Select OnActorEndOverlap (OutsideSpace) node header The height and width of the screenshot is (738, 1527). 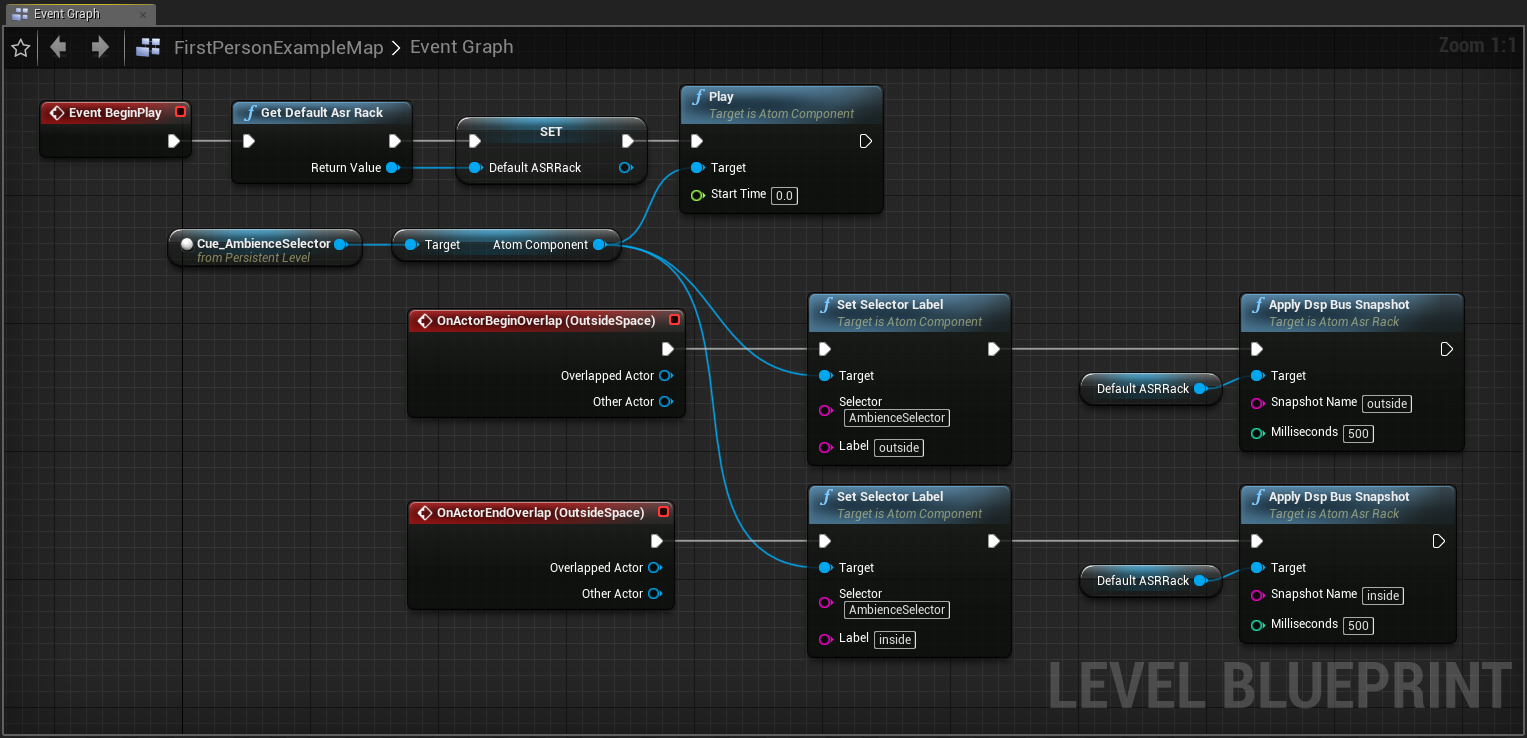tap(541, 513)
